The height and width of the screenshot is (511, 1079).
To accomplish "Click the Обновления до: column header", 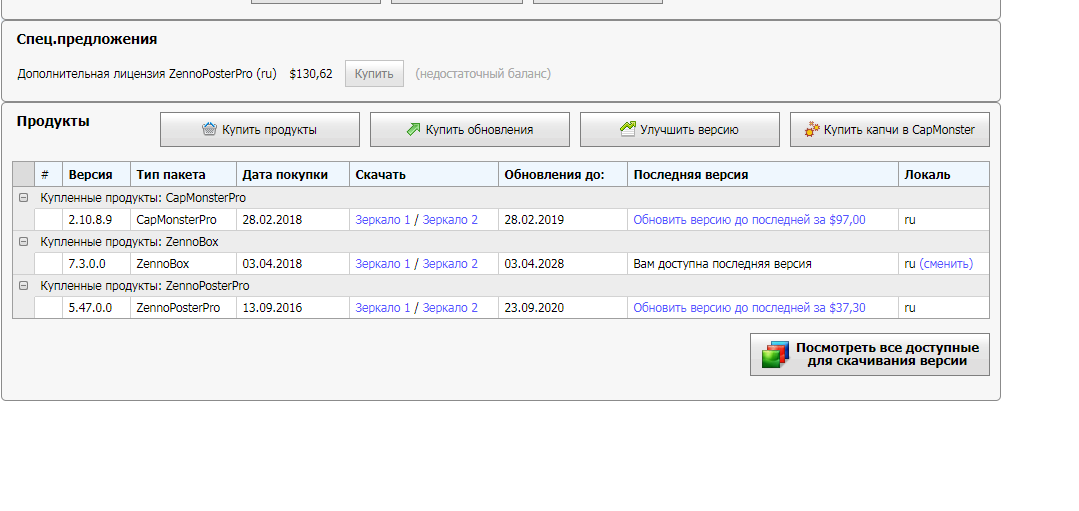I will 563,175.
